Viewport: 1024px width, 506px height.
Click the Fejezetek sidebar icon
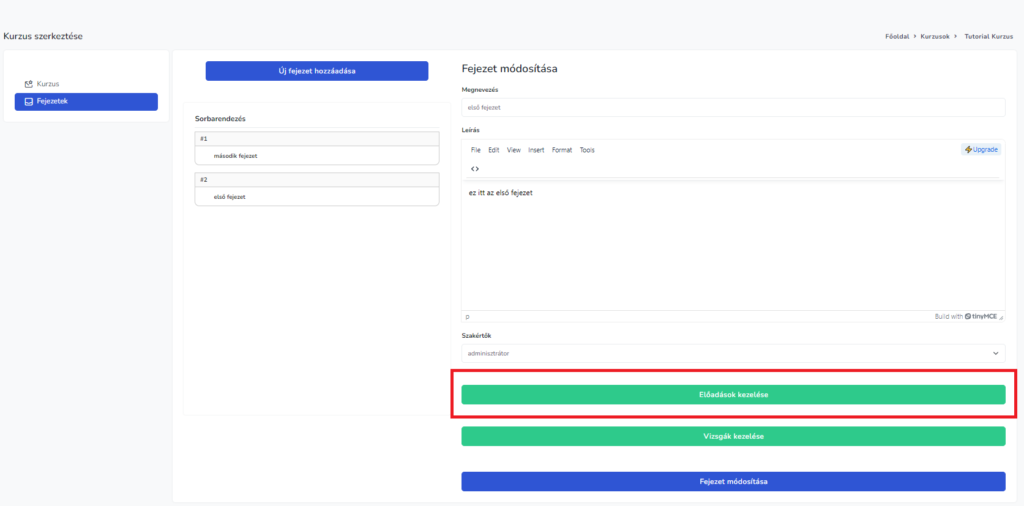click(29, 102)
